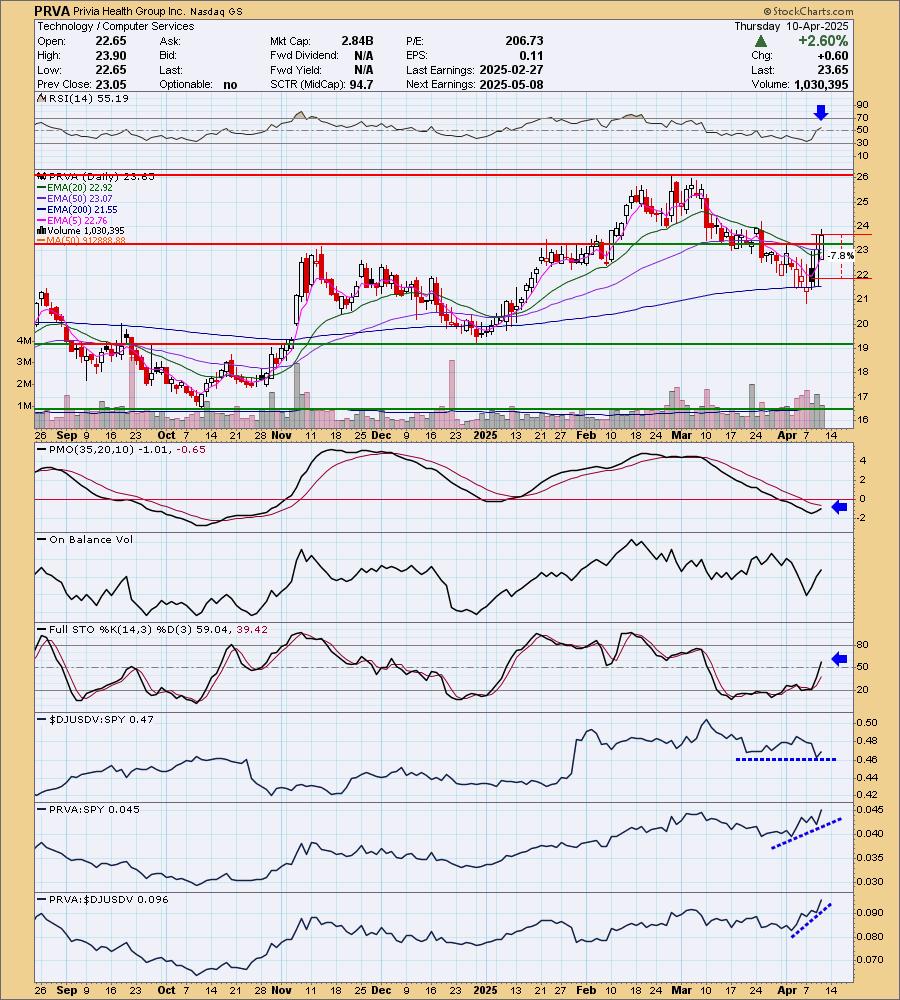Viewport: 900px width, 1000px height.
Task: Click the PRVA (Daily) price legend entry
Action: (x=97, y=177)
